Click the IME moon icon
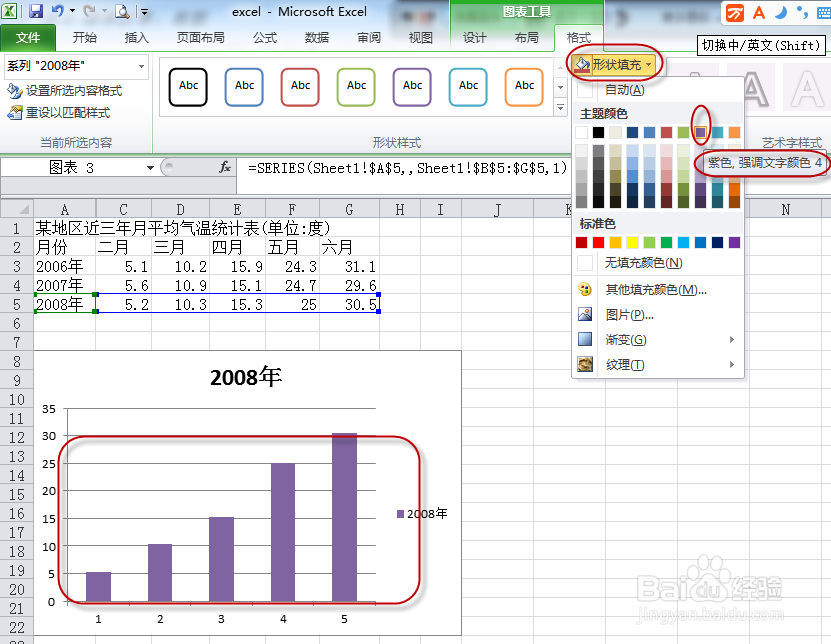Viewport: 831px width, 644px height. (781, 12)
